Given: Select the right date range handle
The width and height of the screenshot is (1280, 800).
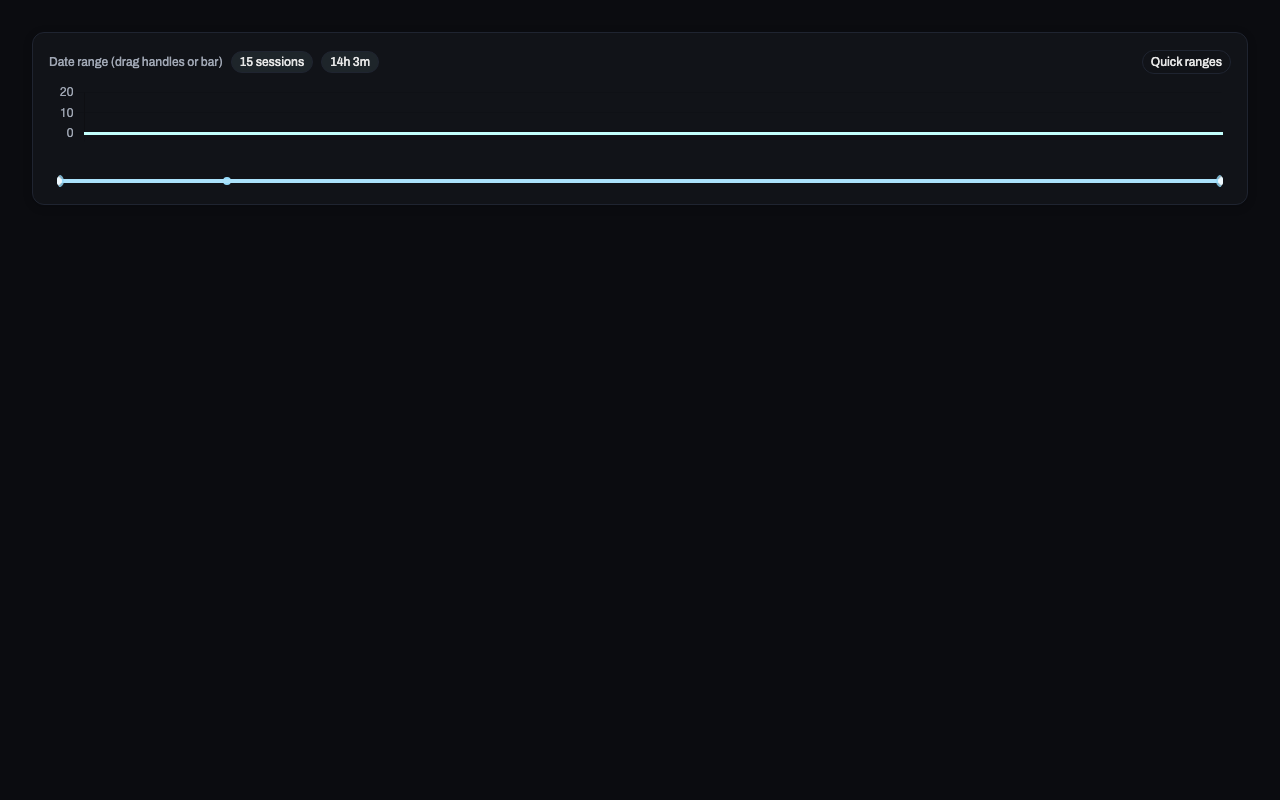Looking at the screenshot, I should [x=1219, y=181].
